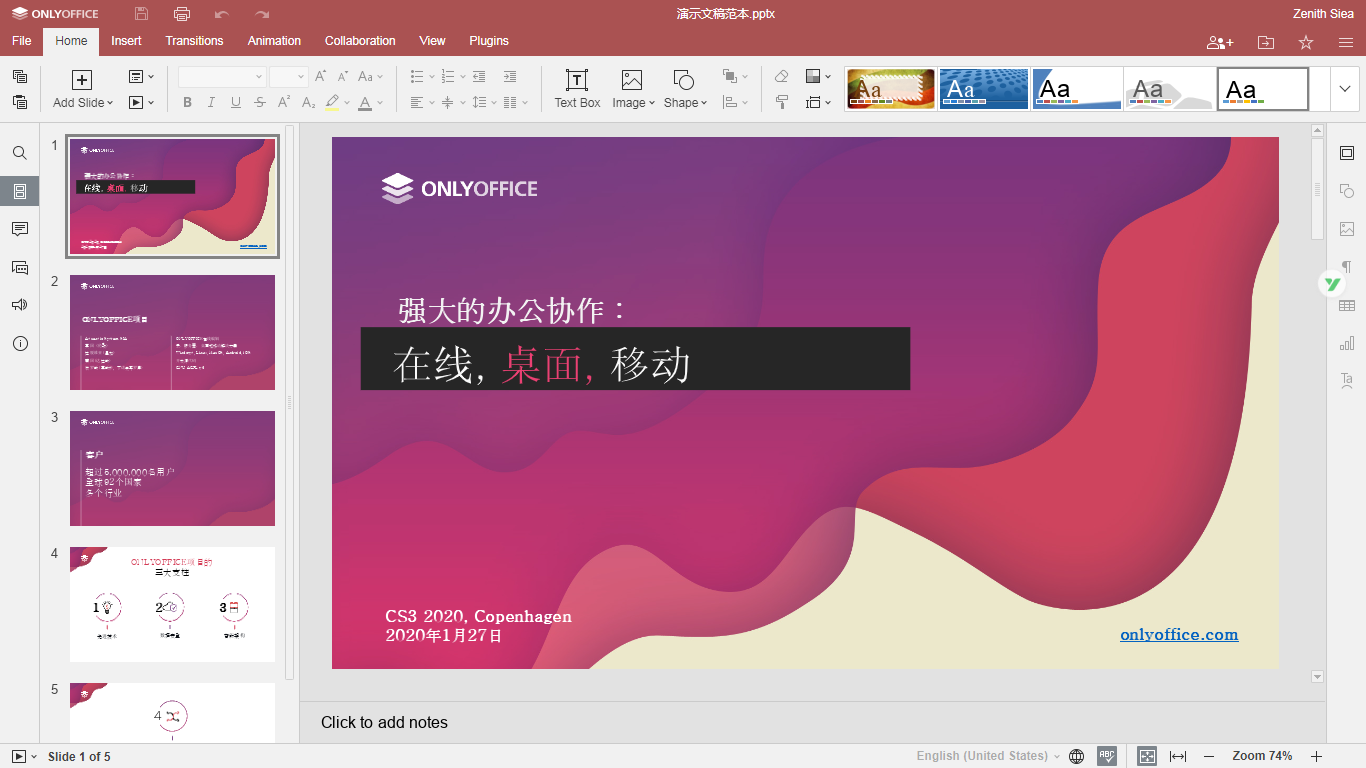This screenshot has height=768, width=1366.
Task: Decrease the paragraph indent
Action: click(479, 77)
